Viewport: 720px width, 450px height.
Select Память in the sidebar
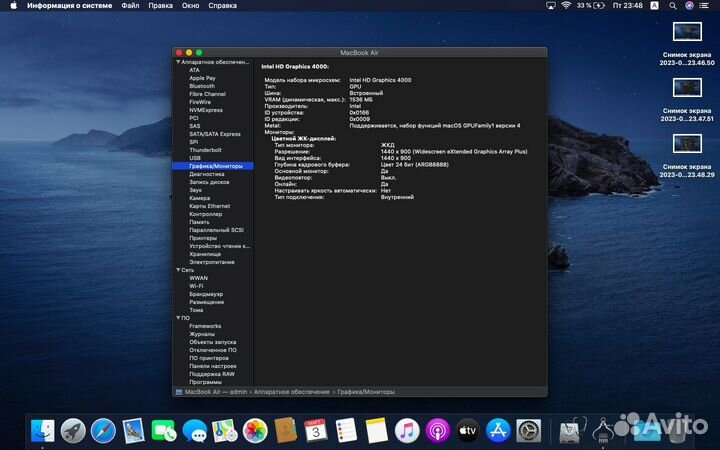point(199,222)
